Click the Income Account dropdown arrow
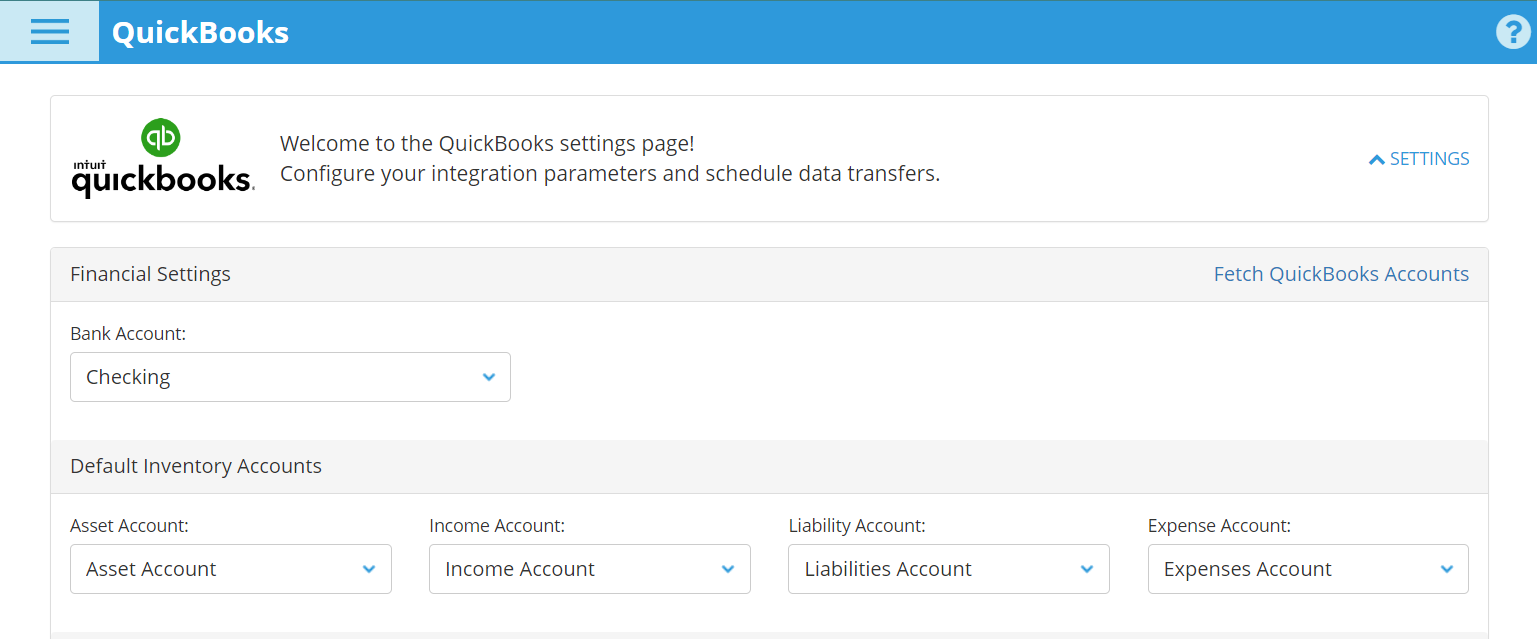The height and width of the screenshot is (639, 1537). [728, 569]
